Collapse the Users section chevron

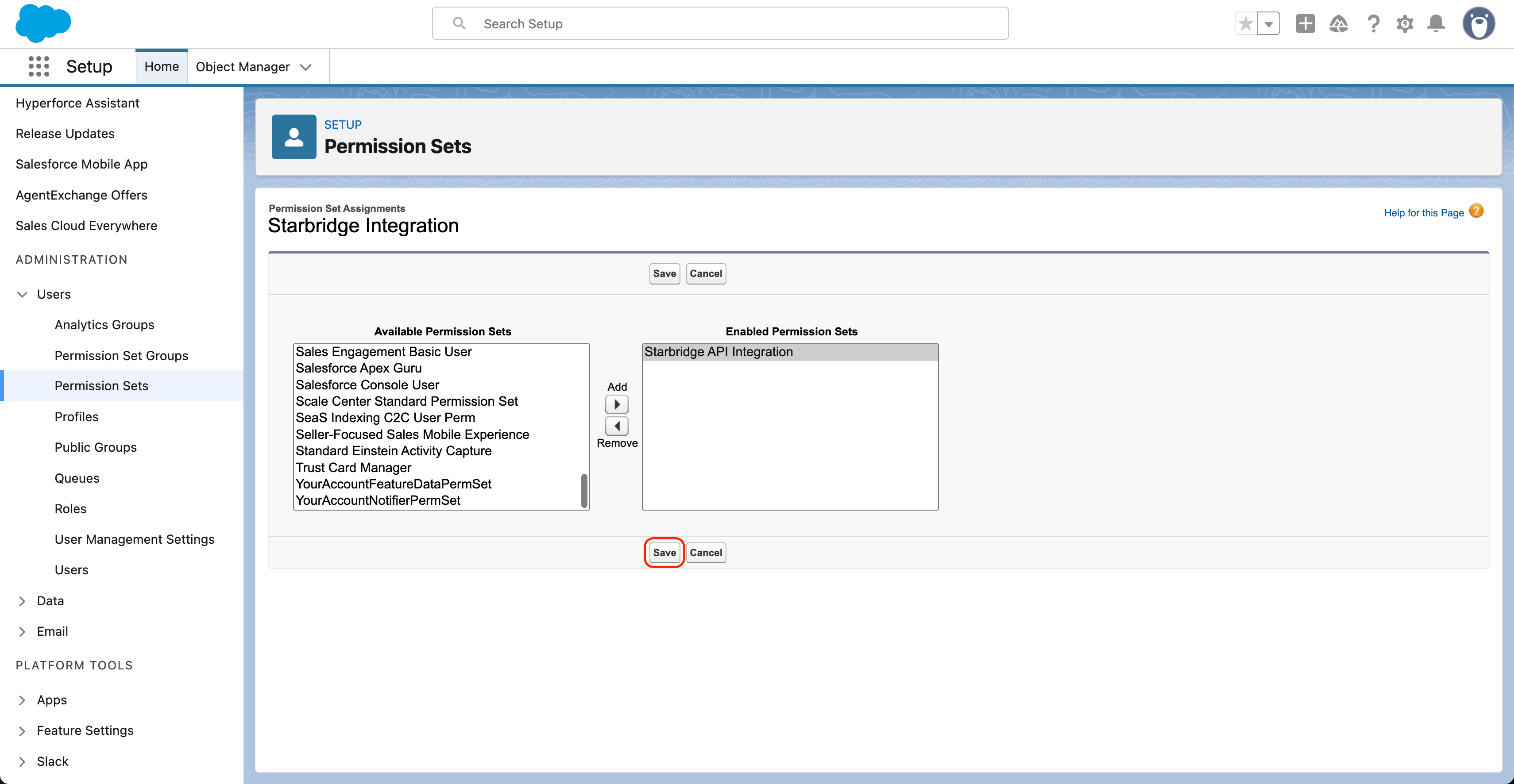pyautogui.click(x=22, y=294)
